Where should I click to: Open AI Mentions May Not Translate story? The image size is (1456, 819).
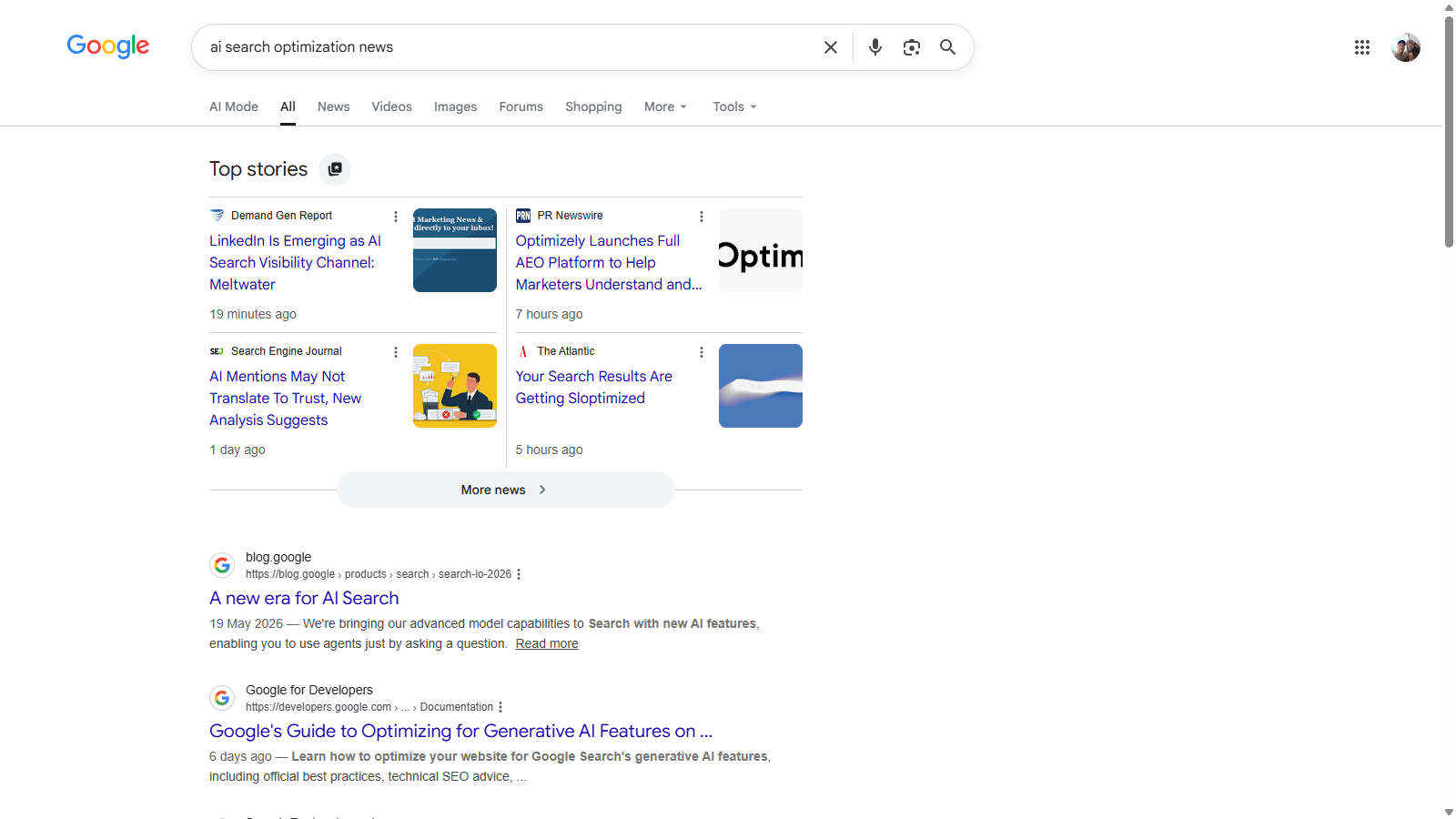point(285,398)
